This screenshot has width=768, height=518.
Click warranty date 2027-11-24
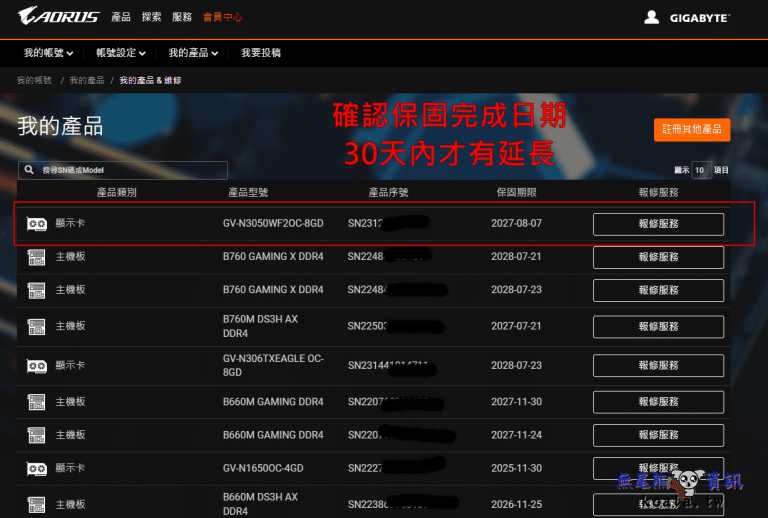(x=516, y=435)
